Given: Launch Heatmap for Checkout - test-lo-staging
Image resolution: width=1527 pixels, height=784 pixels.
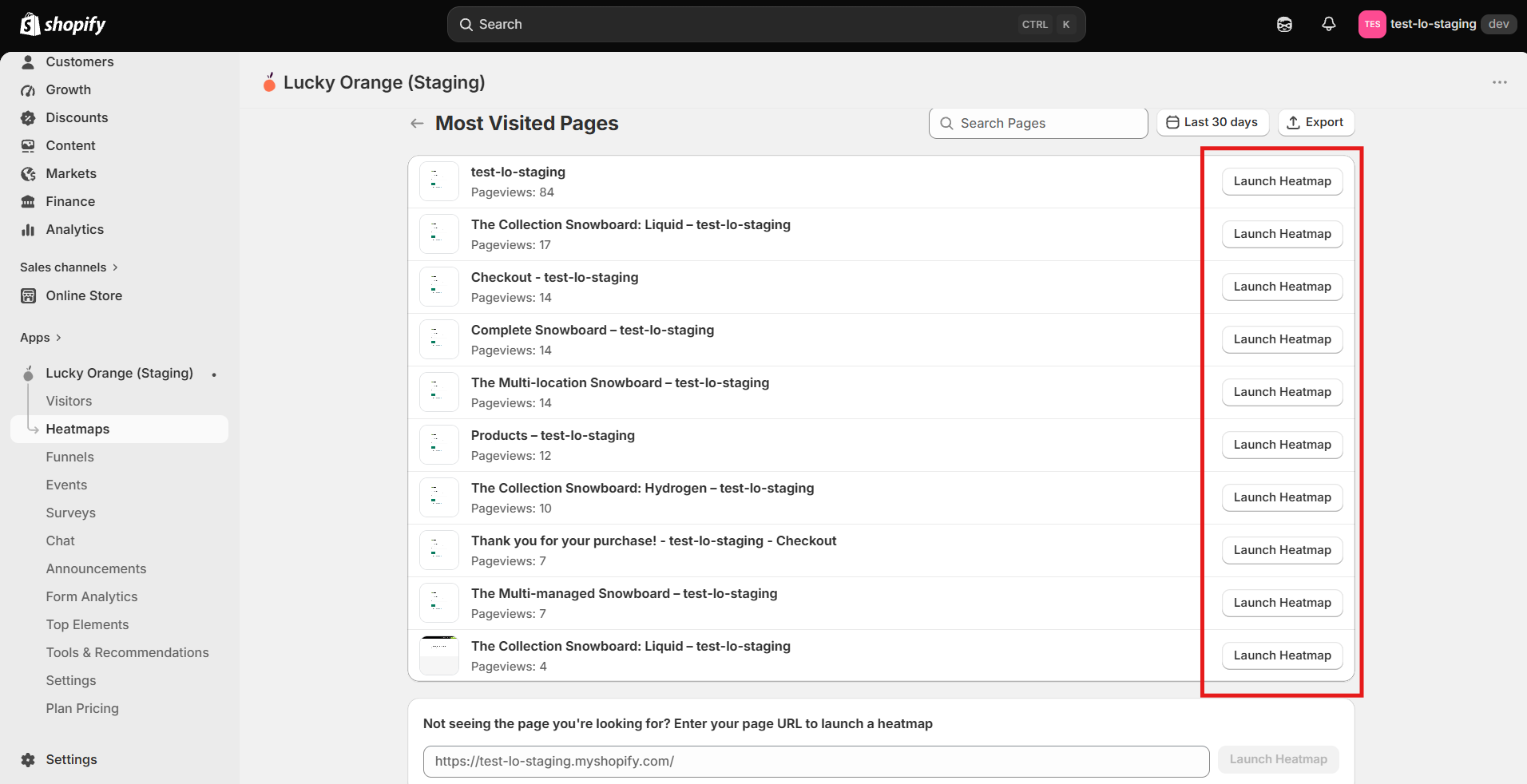Looking at the screenshot, I should 1282,287.
